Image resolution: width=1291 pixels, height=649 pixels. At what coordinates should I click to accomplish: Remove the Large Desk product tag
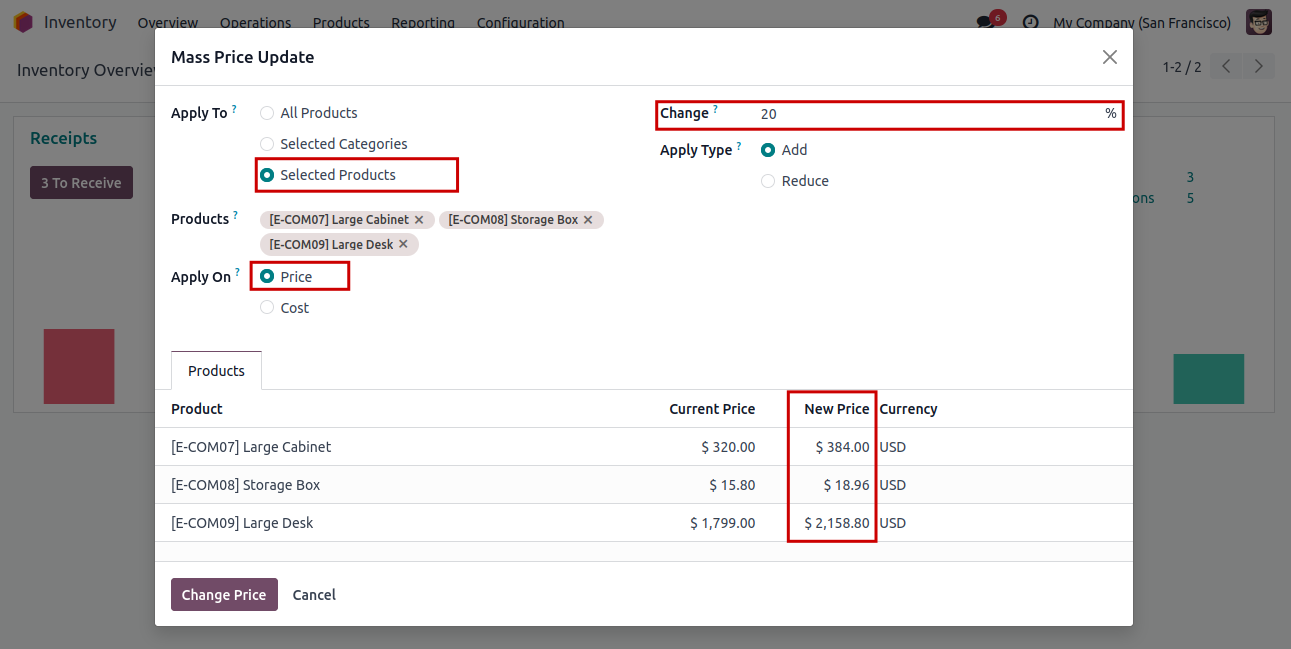click(403, 244)
